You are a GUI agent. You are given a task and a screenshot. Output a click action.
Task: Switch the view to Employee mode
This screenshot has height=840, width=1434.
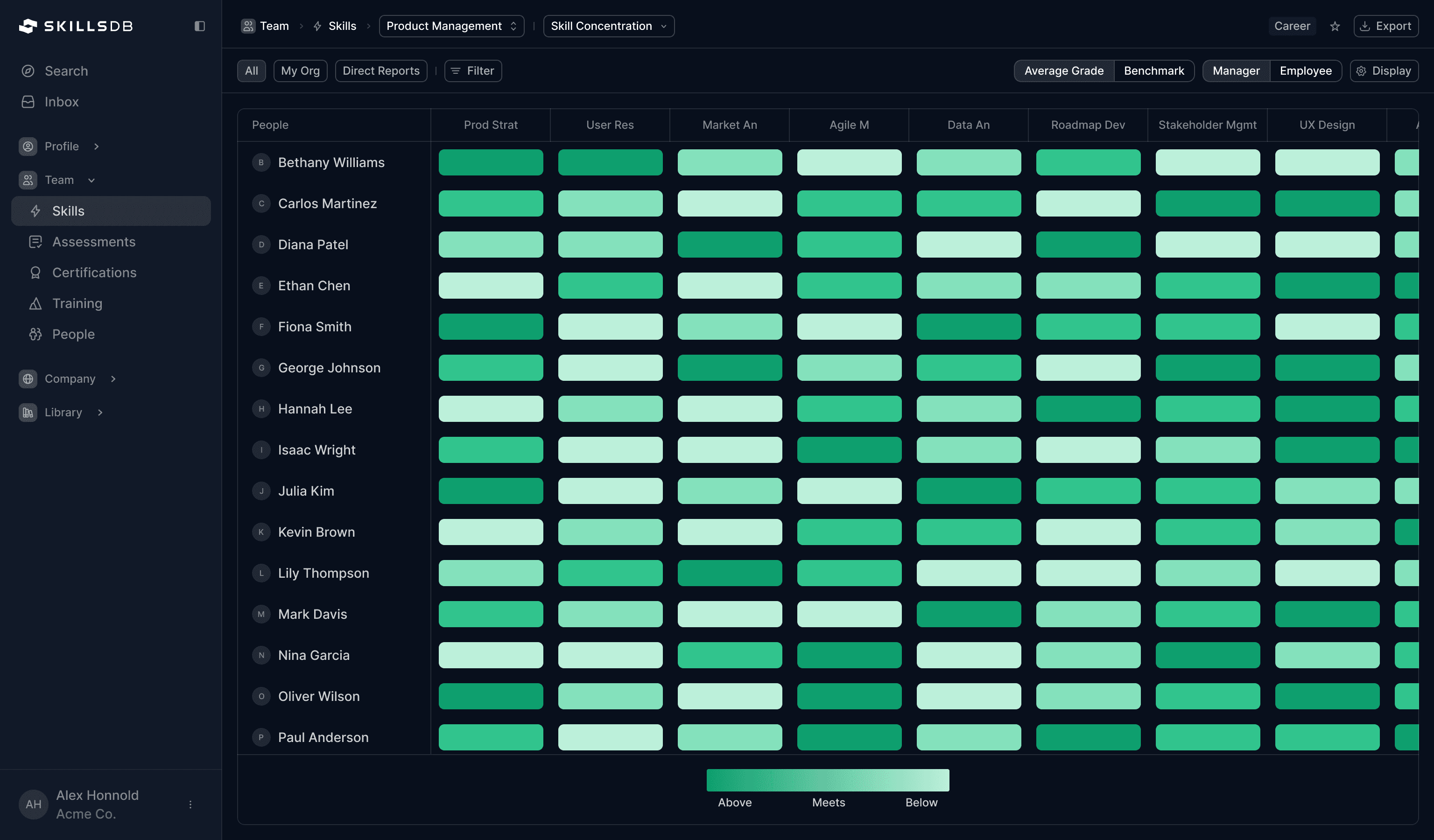(1306, 70)
